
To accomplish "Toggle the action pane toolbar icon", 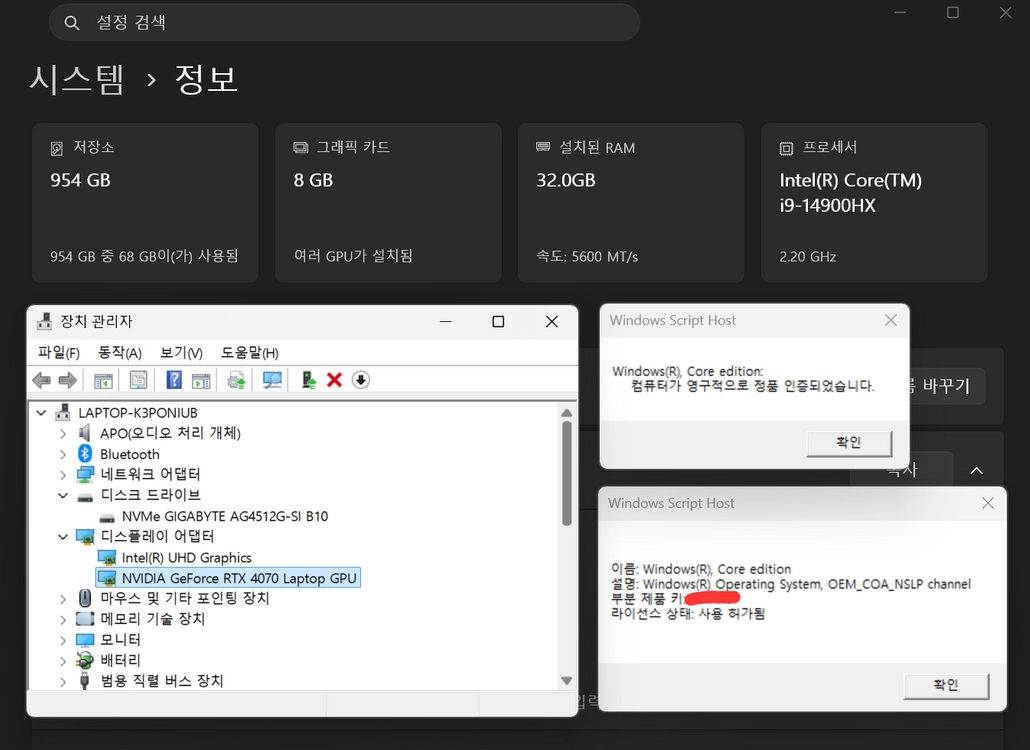I will point(201,380).
